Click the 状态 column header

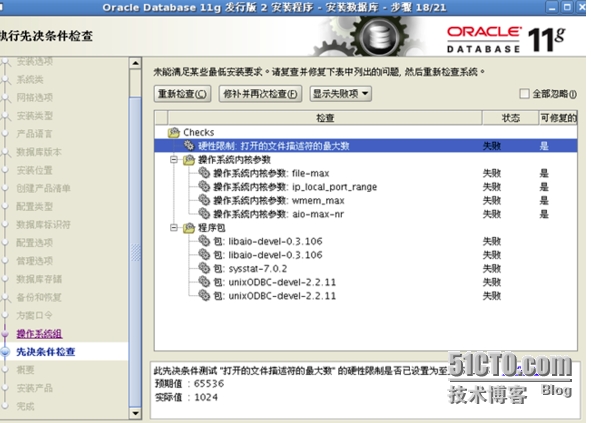pos(511,118)
